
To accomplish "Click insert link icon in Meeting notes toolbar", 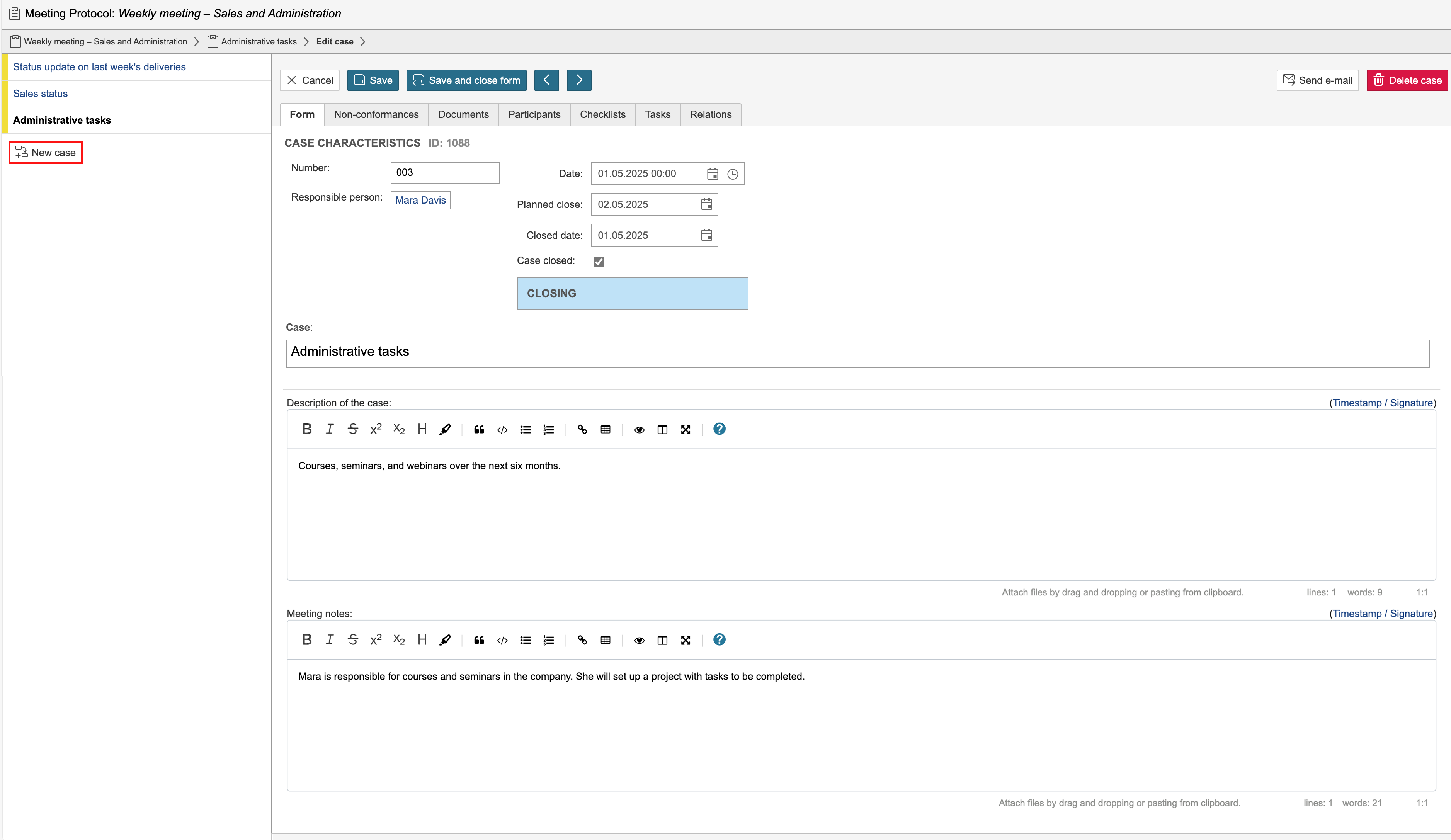I will tap(582, 640).
